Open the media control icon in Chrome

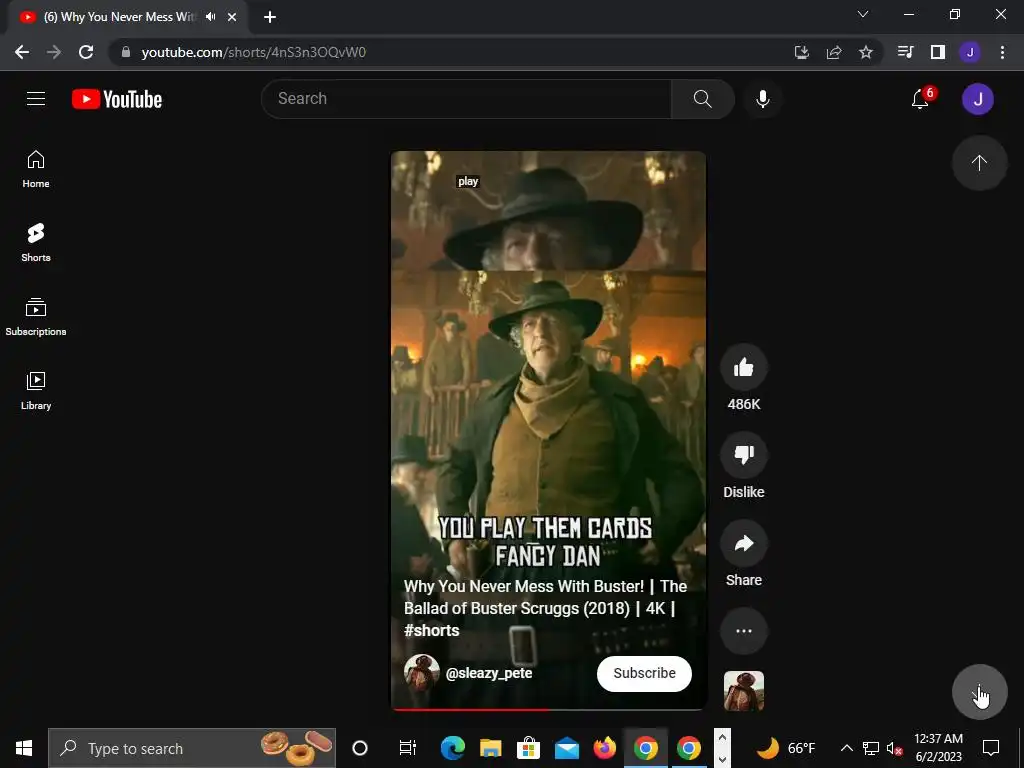coord(905,52)
